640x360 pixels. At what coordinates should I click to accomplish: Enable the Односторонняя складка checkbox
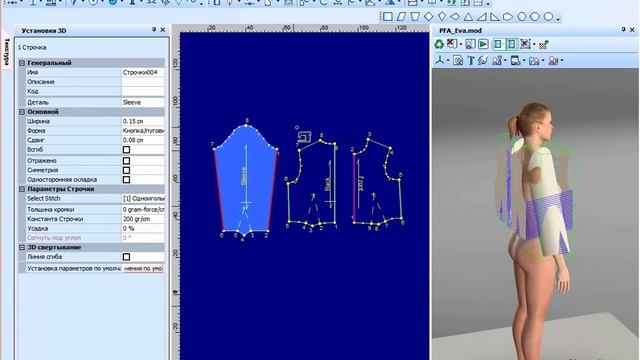pos(127,180)
